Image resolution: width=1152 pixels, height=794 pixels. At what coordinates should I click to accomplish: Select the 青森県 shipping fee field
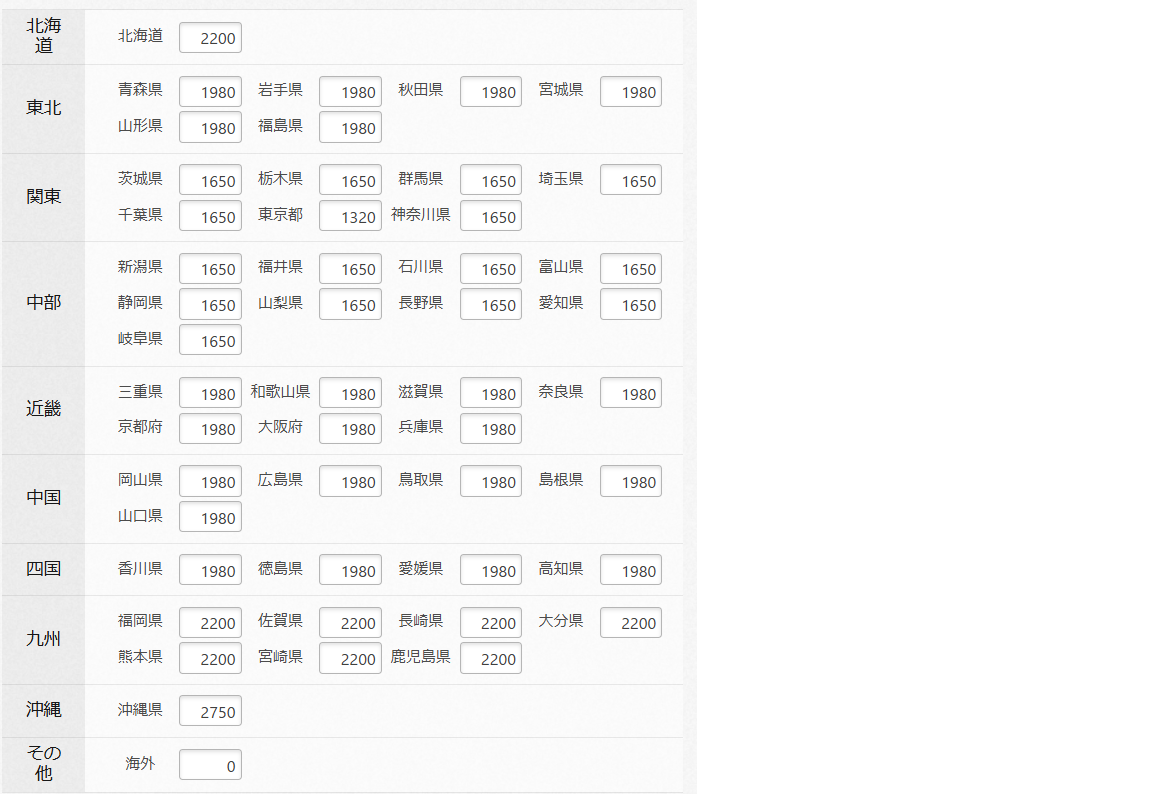coord(210,92)
